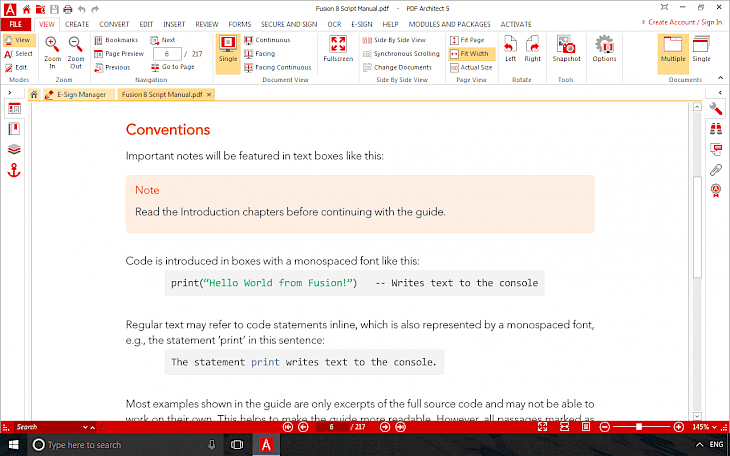This screenshot has width=730, height=456.
Task: Enable Continuous document view
Action: pyautogui.click(x=267, y=40)
